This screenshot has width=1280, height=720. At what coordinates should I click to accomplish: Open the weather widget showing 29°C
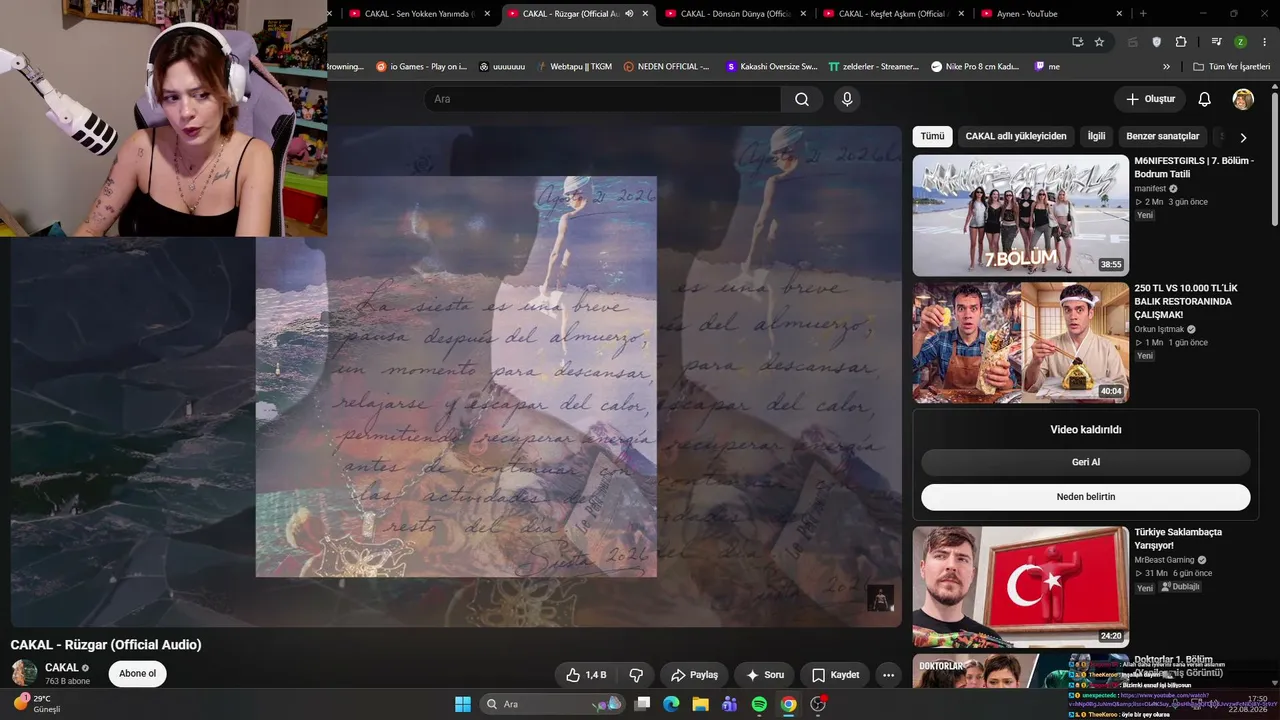click(37, 704)
